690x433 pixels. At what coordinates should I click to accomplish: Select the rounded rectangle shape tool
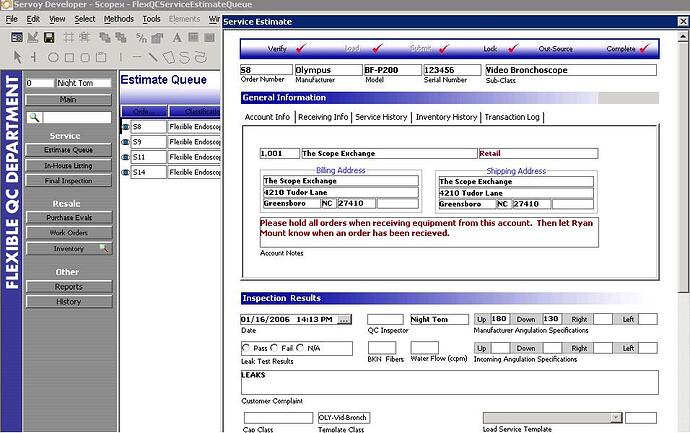pyautogui.click(x=85, y=57)
